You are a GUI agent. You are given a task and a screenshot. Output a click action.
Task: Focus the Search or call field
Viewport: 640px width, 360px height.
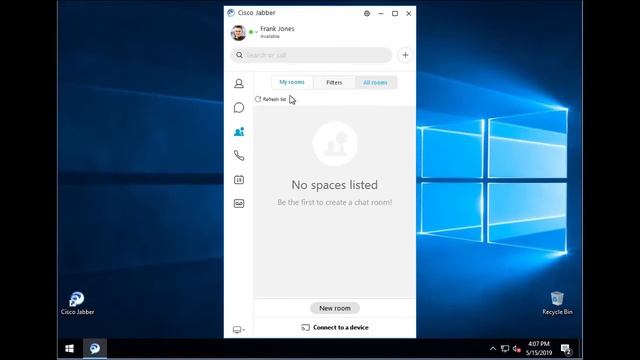point(311,55)
